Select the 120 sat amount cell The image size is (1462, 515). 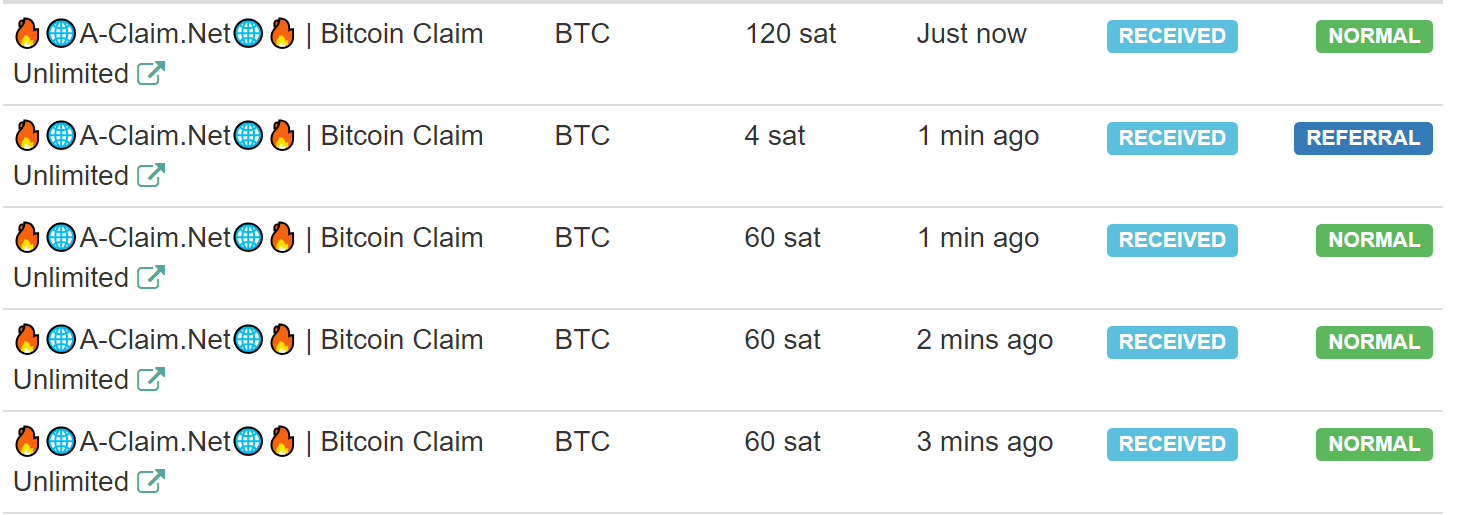pos(790,34)
